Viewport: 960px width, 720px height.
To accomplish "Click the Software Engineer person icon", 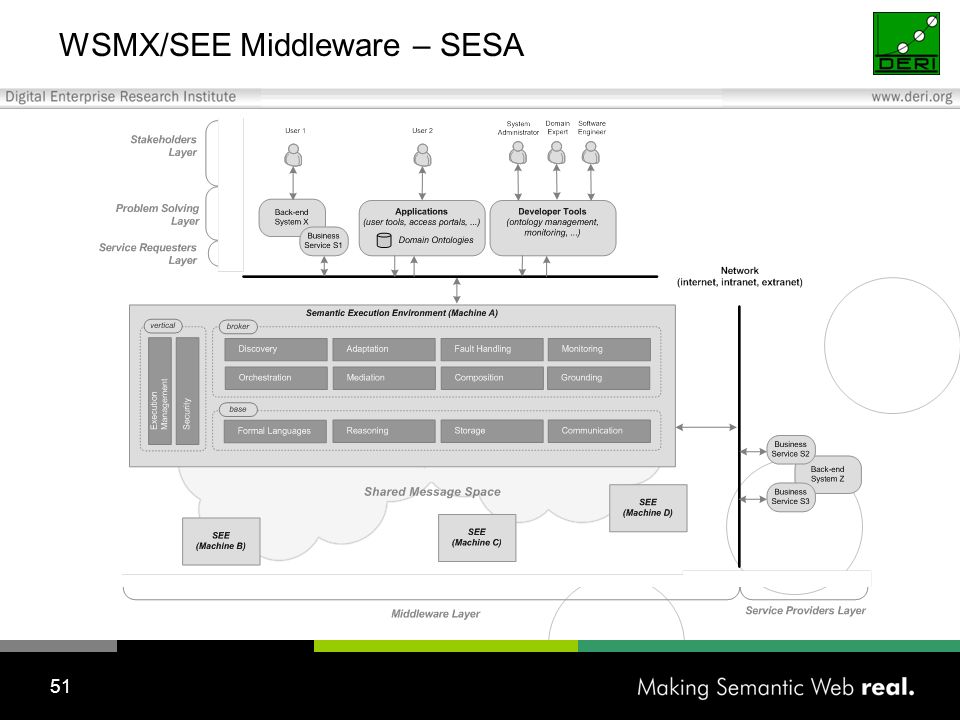I will coord(591,153).
